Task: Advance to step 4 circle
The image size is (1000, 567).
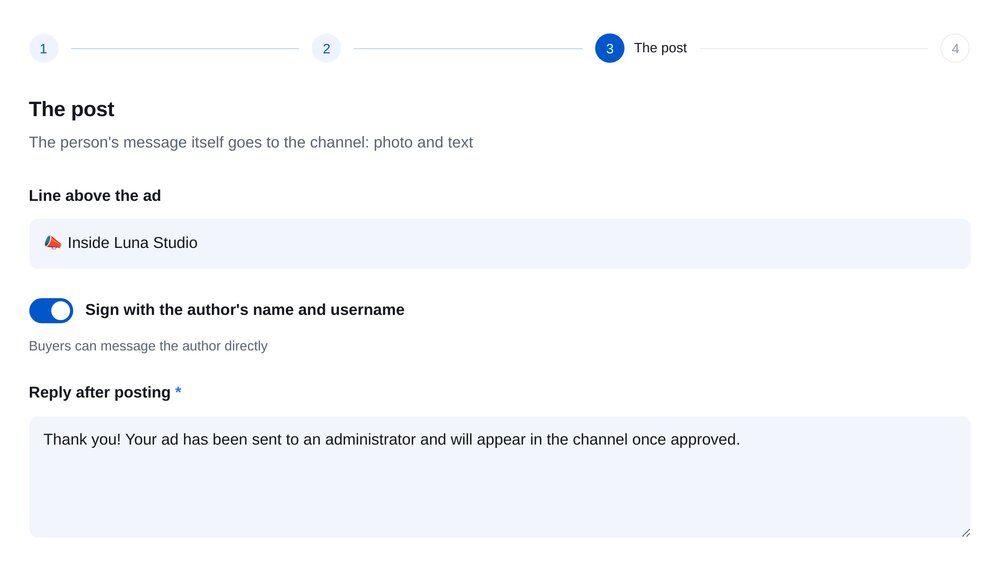Action: [x=955, y=48]
